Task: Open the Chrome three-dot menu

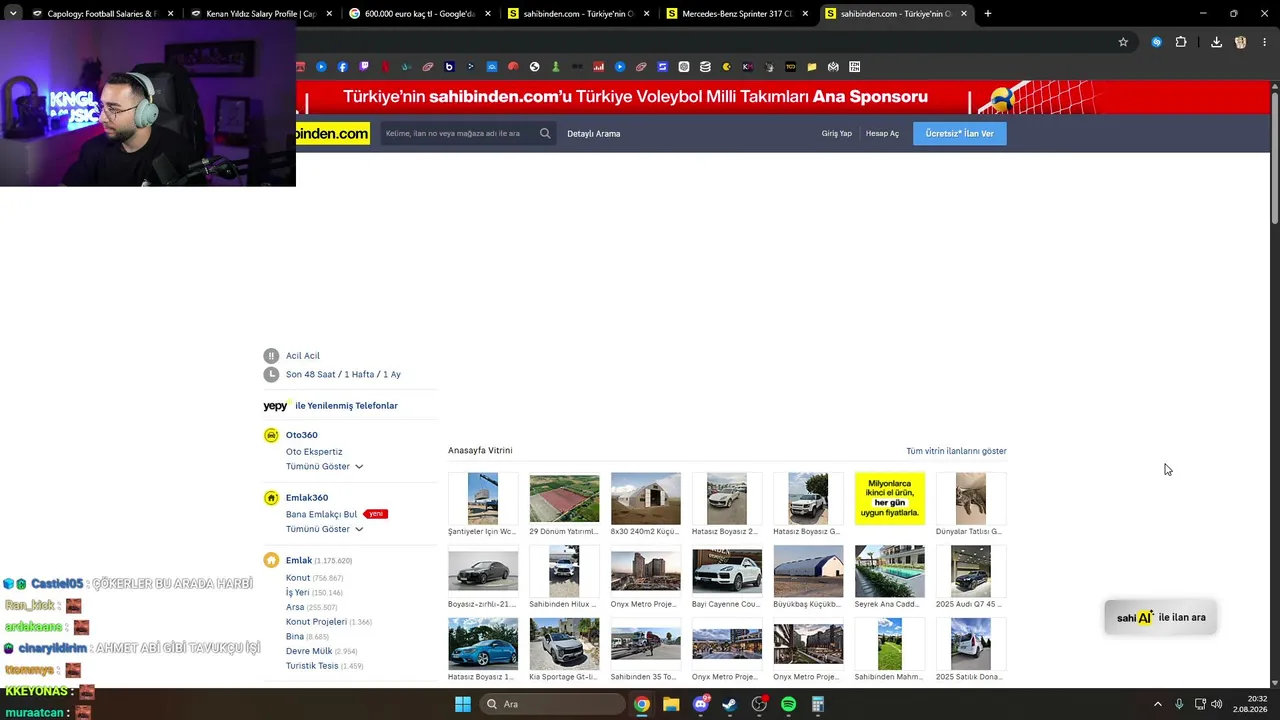Action: (x=1265, y=42)
